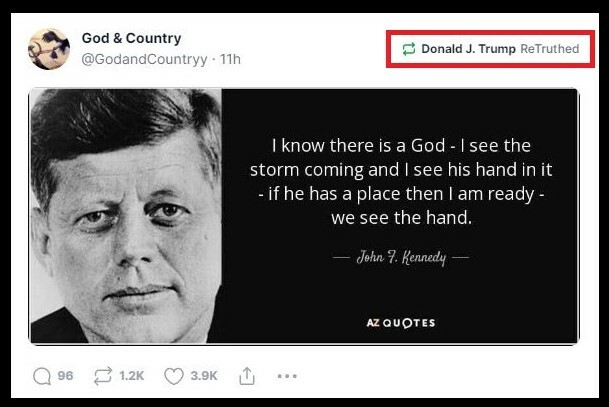
Task: Click the reply speech bubble icon
Action: tap(41, 376)
